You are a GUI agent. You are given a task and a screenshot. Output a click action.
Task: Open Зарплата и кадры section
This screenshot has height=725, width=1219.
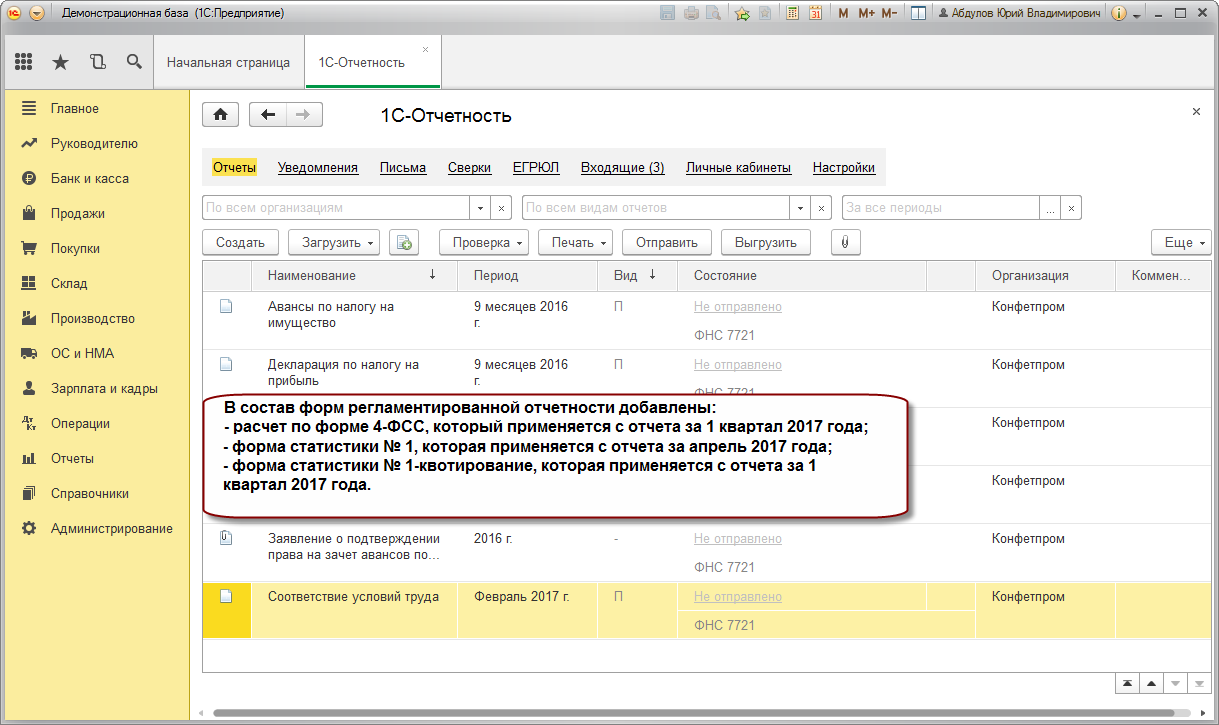pos(104,388)
